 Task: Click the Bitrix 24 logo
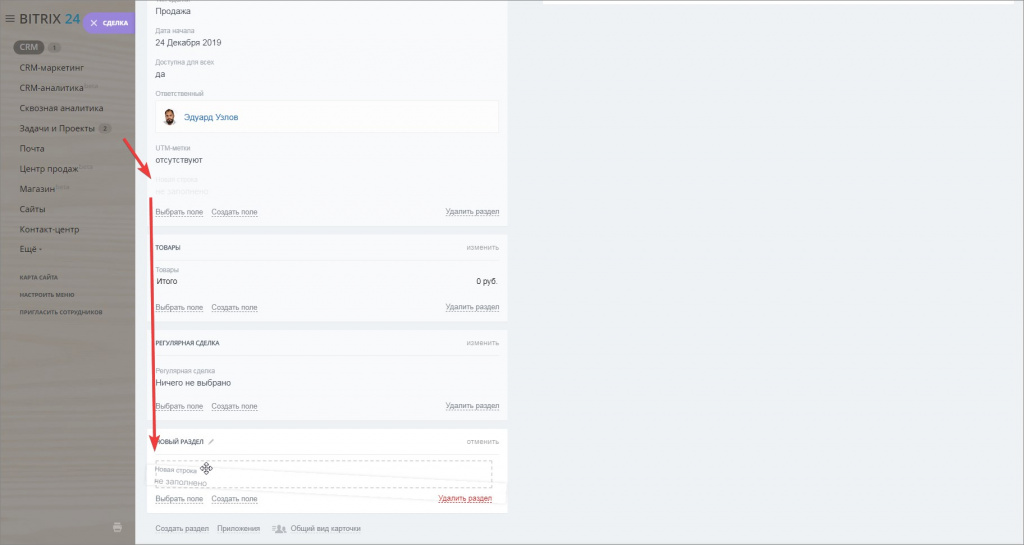tap(50, 19)
